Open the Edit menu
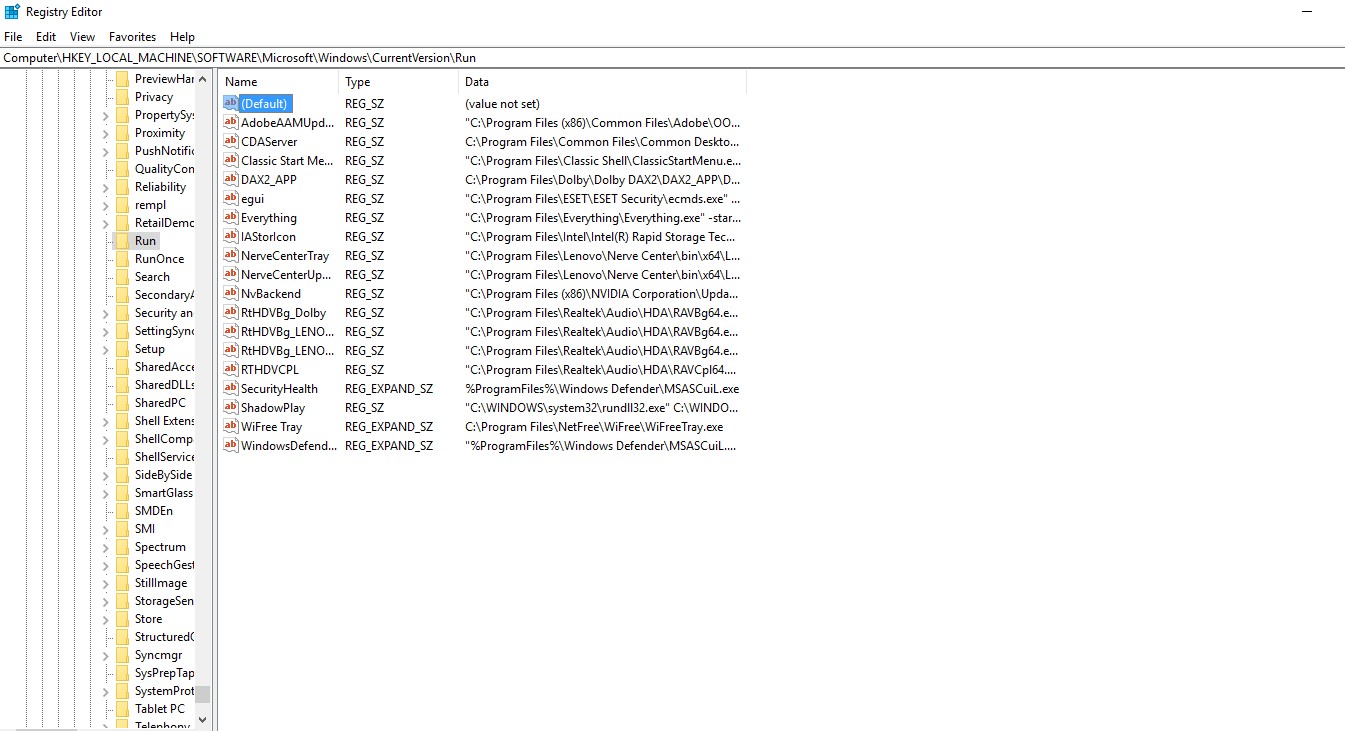Image resolution: width=1345 pixels, height=731 pixels. 46,37
